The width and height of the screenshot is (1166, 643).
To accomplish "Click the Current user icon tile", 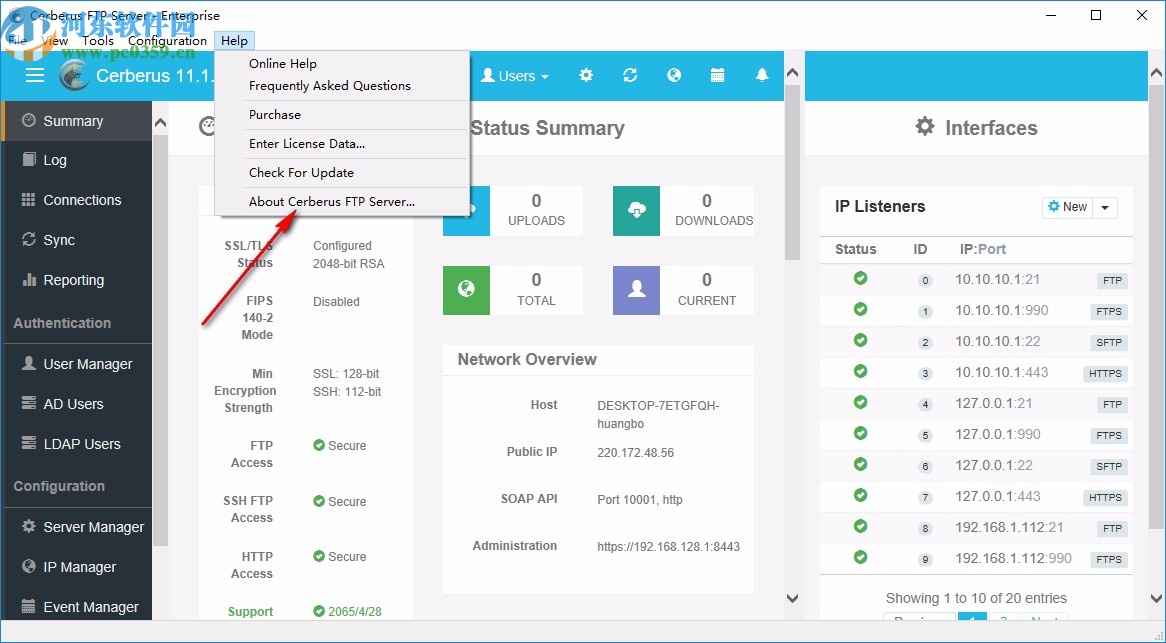I will point(636,290).
